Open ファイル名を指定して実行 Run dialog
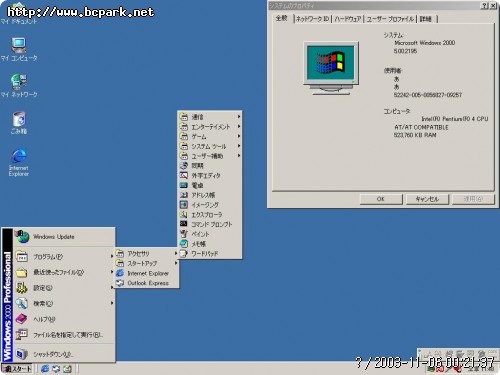 pos(64,335)
